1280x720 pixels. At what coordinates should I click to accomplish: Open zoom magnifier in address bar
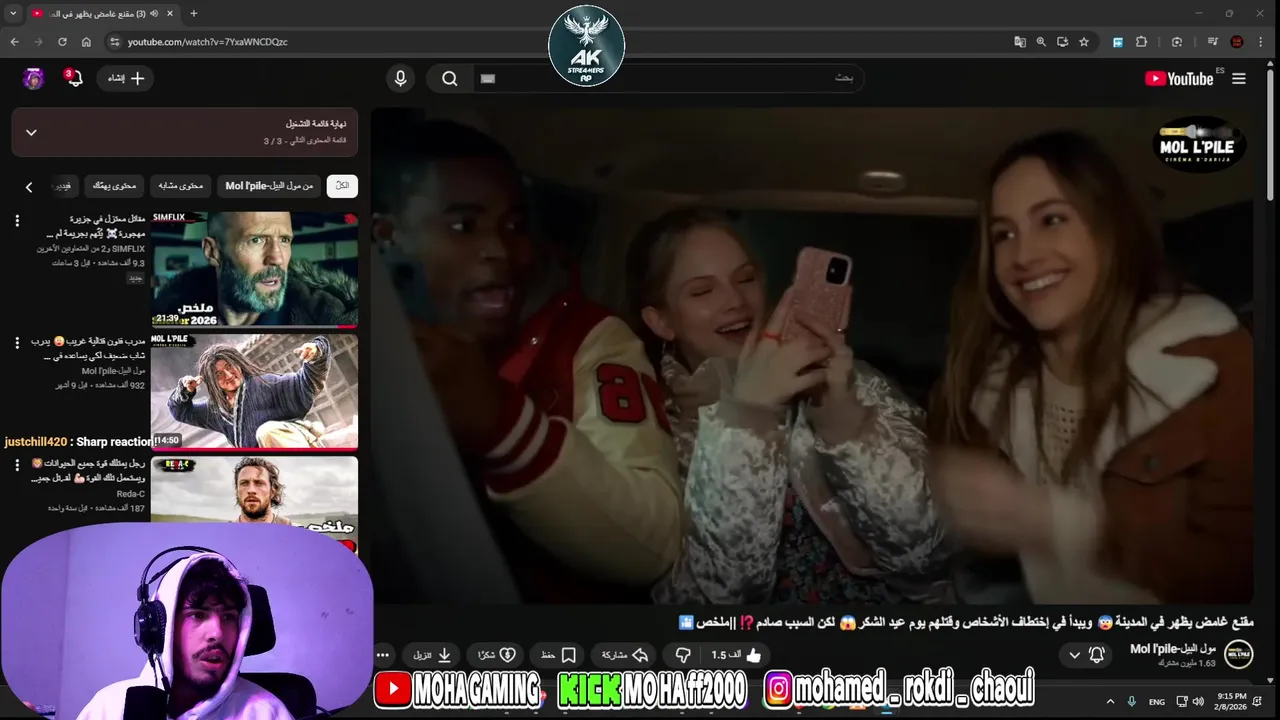tap(1041, 42)
